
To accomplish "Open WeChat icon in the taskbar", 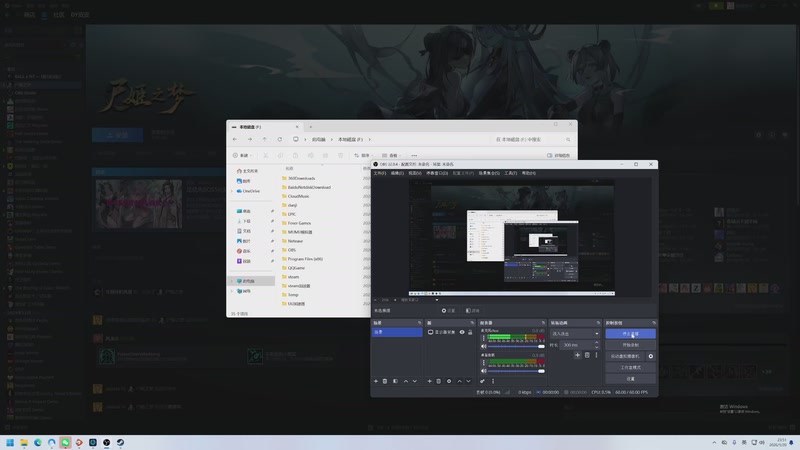I will click(65, 442).
